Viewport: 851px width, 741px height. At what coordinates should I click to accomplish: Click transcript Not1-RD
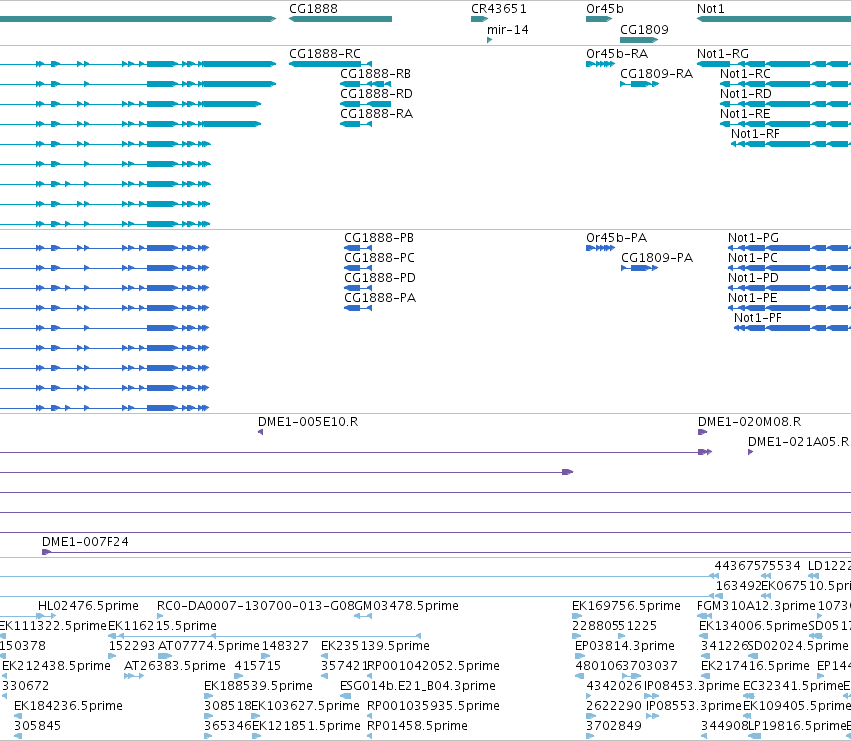tap(785, 104)
